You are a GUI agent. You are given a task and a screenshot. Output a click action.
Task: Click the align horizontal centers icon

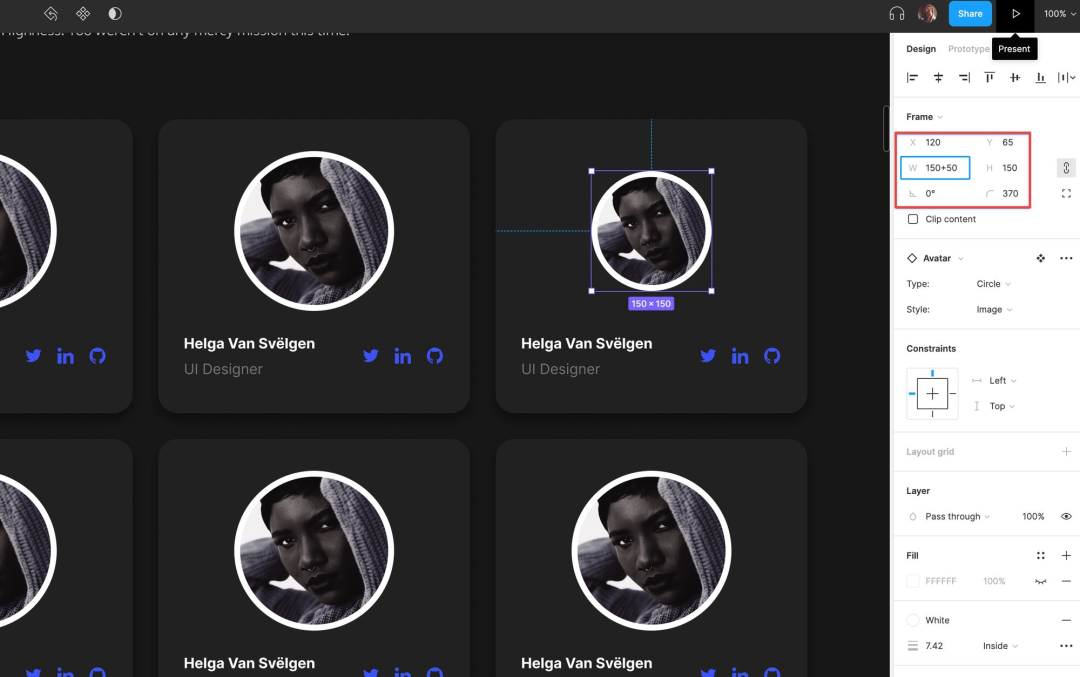point(938,78)
